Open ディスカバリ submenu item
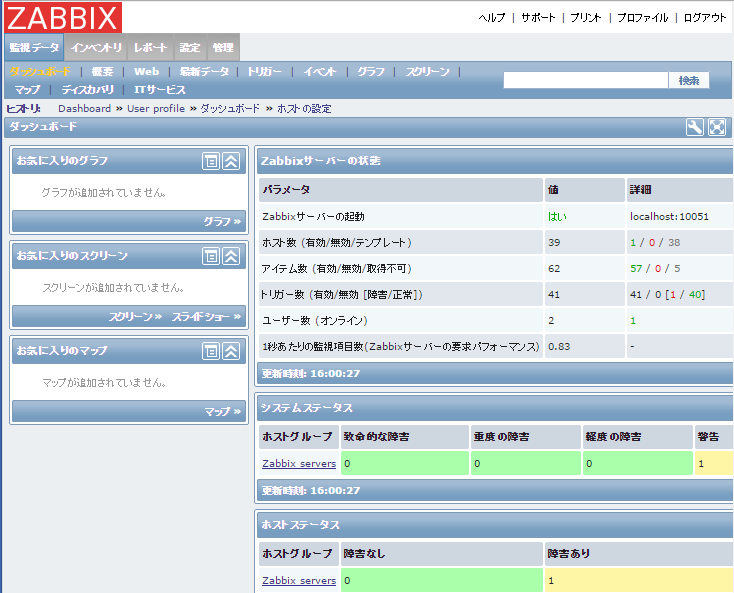Image resolution: width=734 pixels, height=593 pixels. tap(88, 89)
